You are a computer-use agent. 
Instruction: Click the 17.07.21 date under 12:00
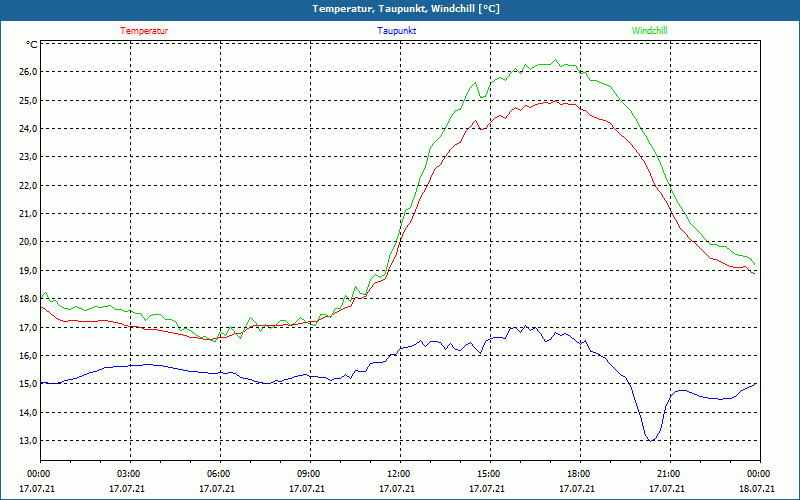(397, 489)
